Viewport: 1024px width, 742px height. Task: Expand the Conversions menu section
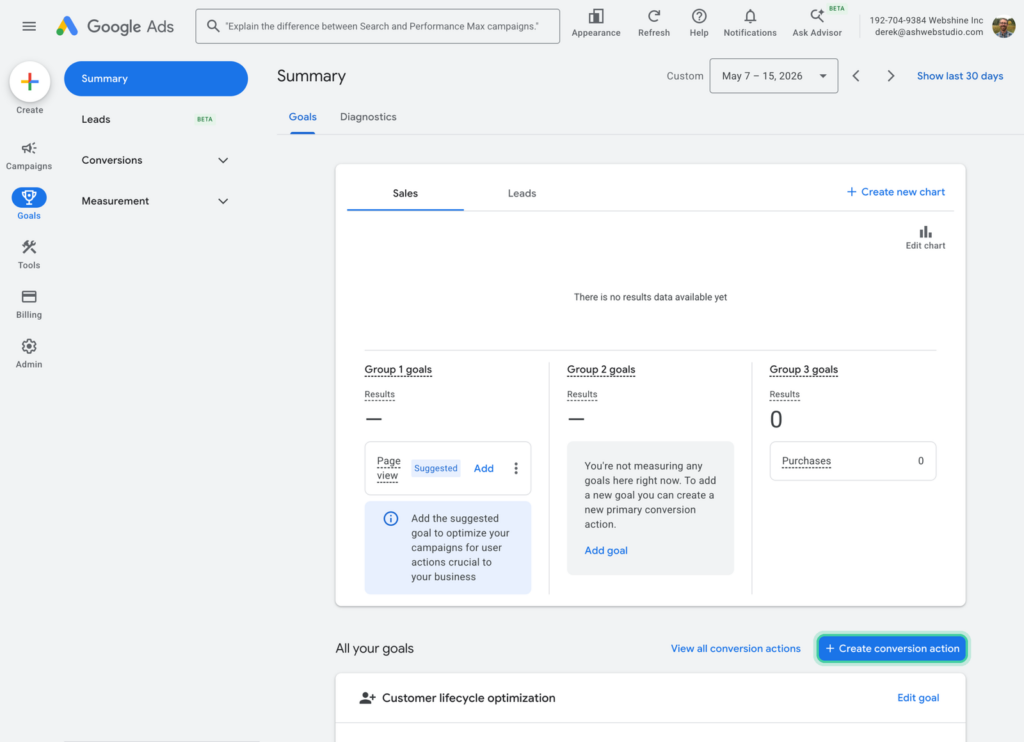(x=155, y=160)
